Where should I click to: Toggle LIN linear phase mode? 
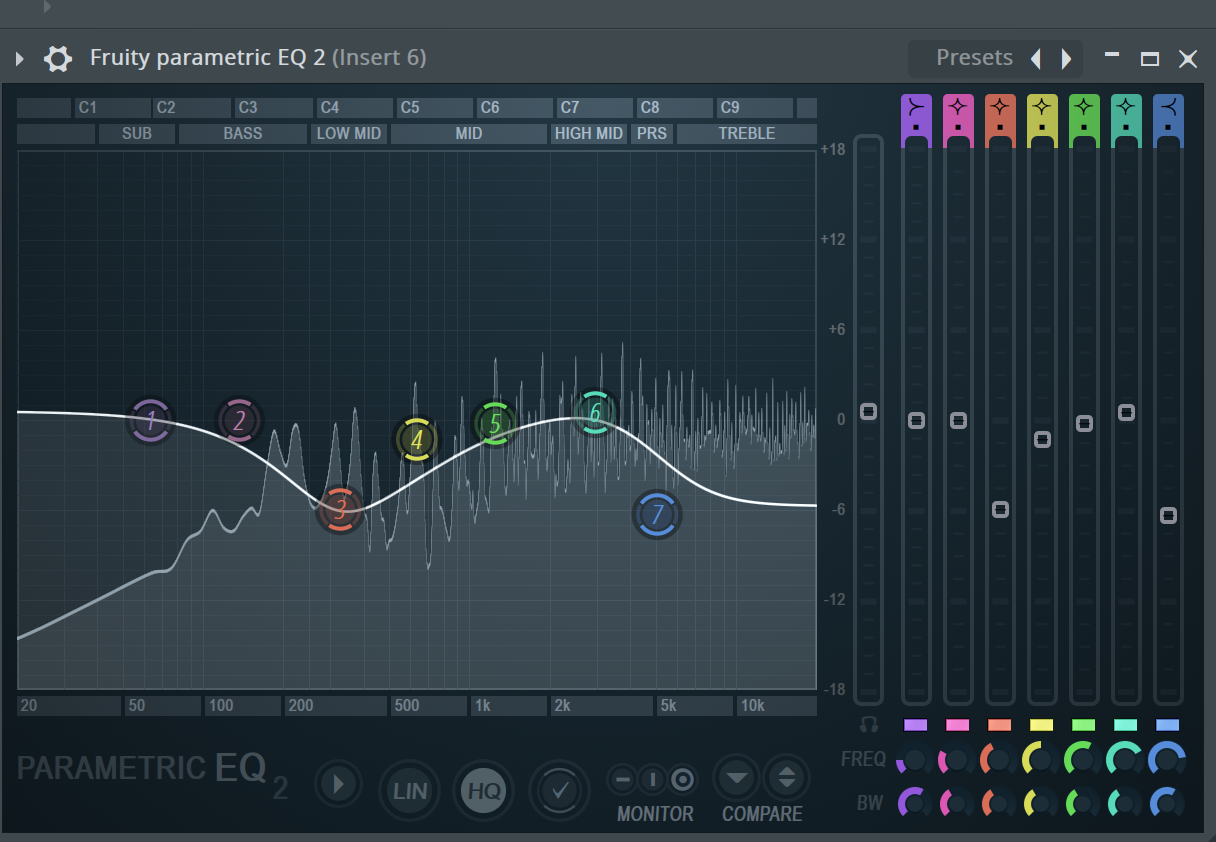(x=410, y=791)
